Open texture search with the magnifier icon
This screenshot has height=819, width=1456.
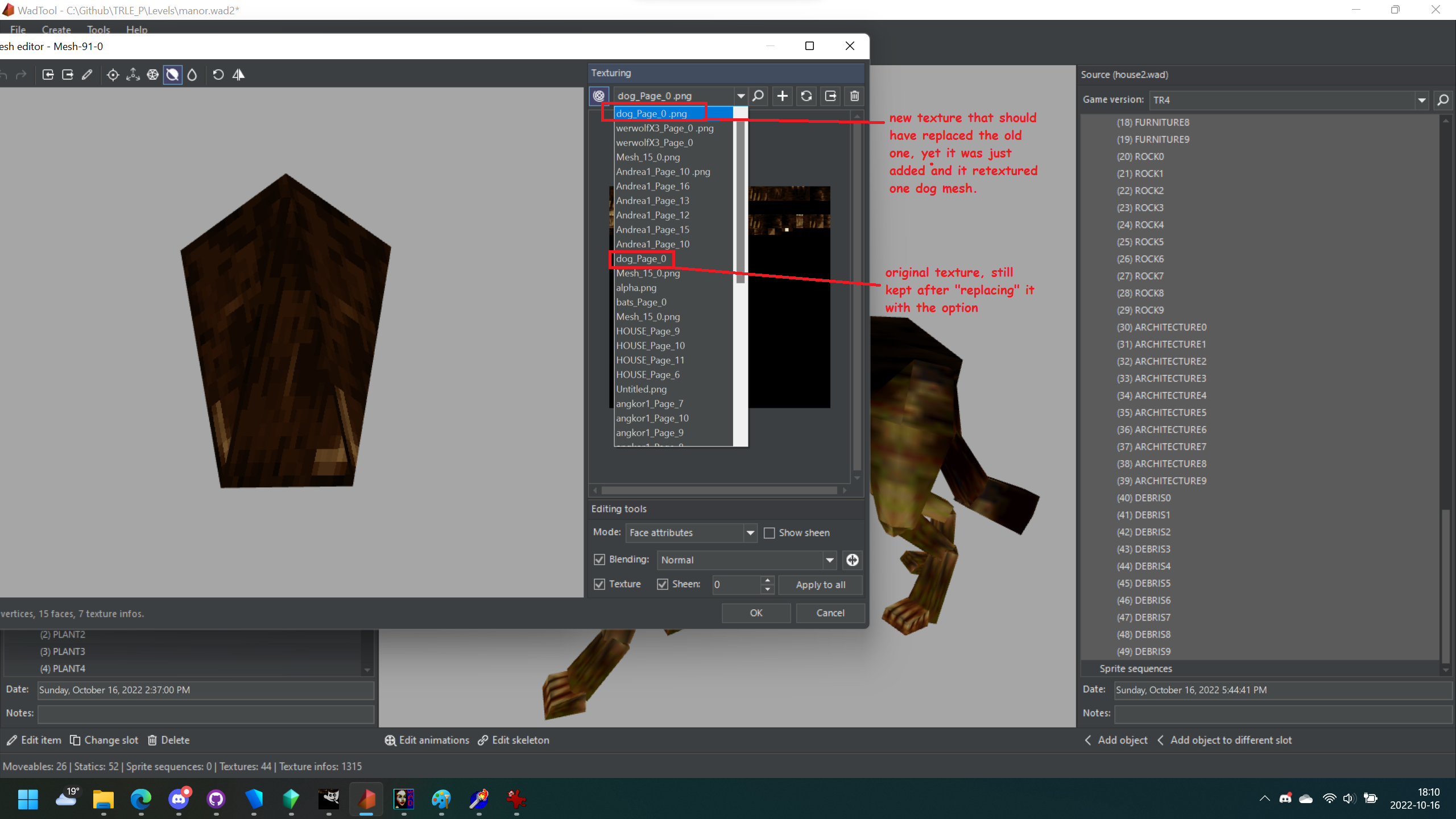click(x=758, y=96)
